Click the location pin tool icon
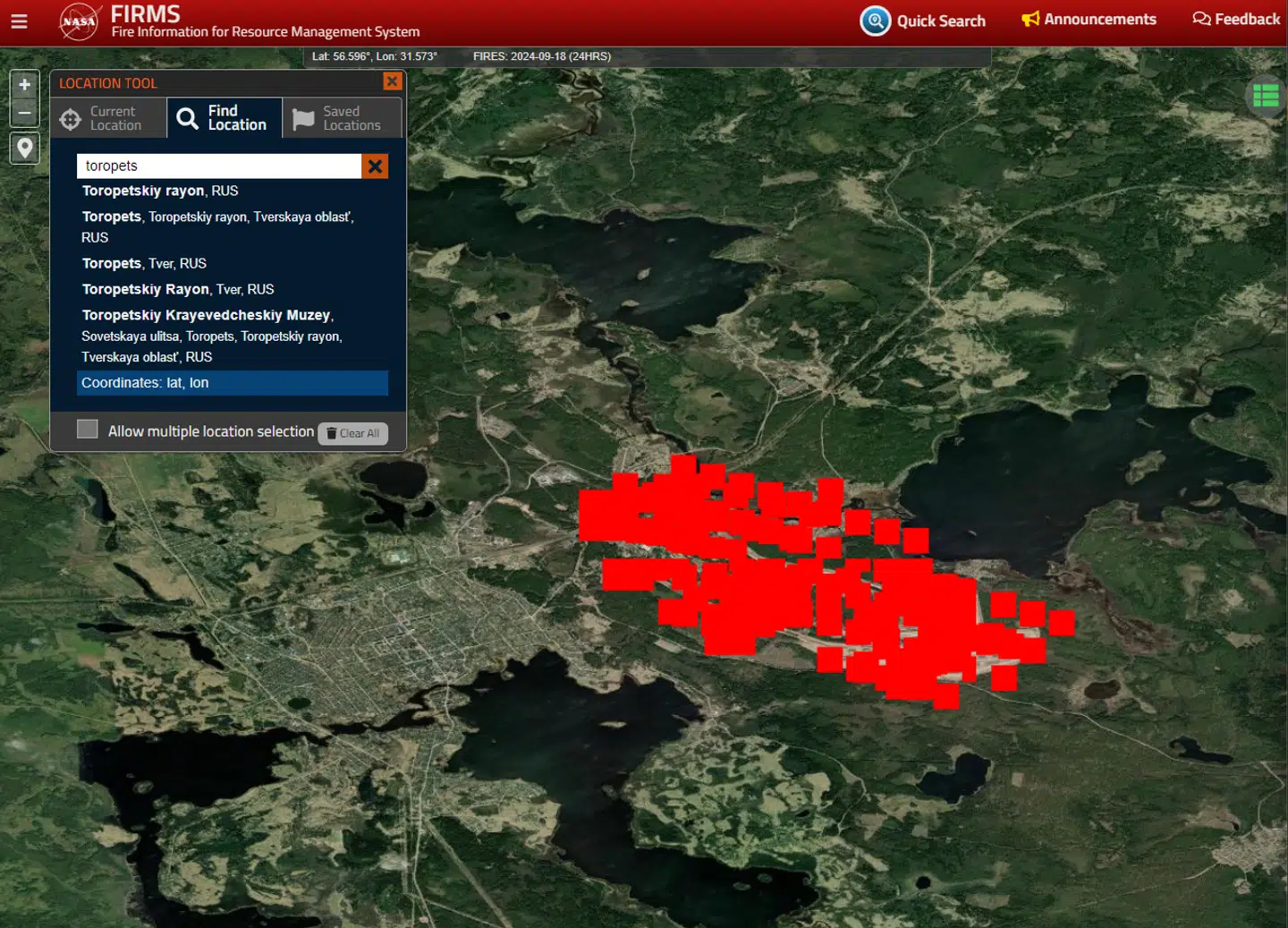The image size is (1288, 928). pyautogui.click(x=25, y=148)
